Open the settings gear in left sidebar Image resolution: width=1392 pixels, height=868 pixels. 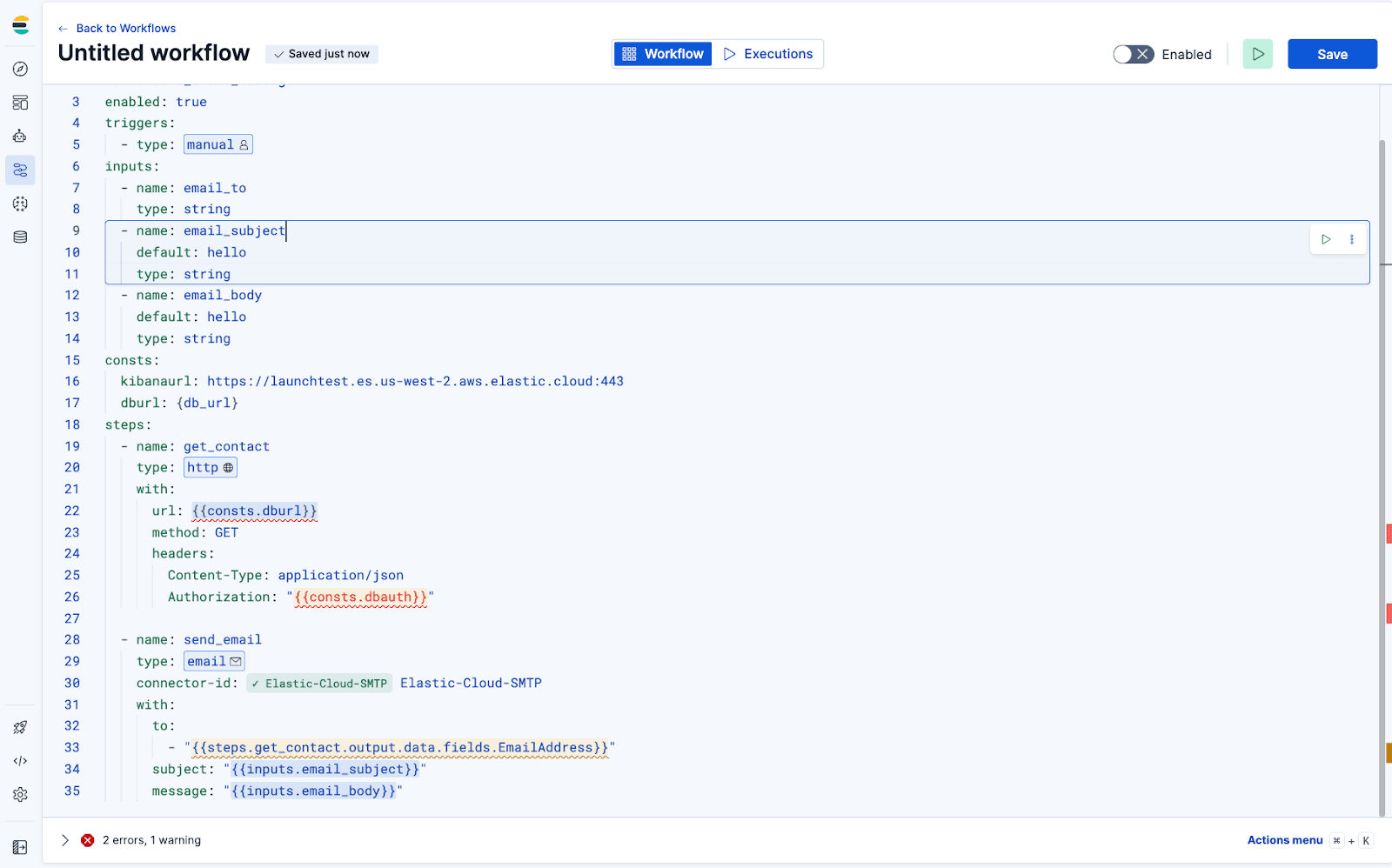pos(20,794)
